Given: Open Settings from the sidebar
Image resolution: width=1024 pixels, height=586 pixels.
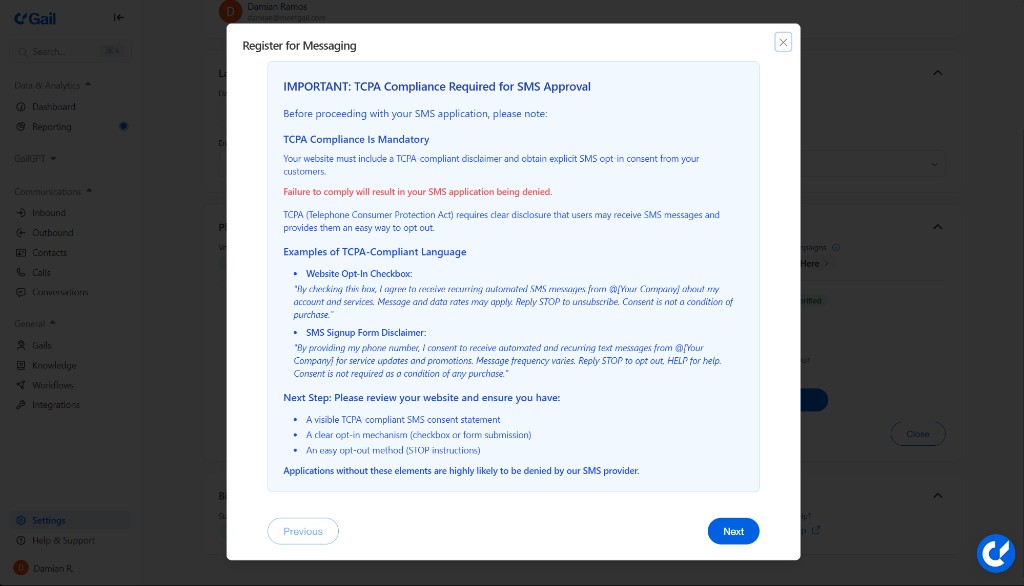Looking at the screenshot, I should [48, 520].
